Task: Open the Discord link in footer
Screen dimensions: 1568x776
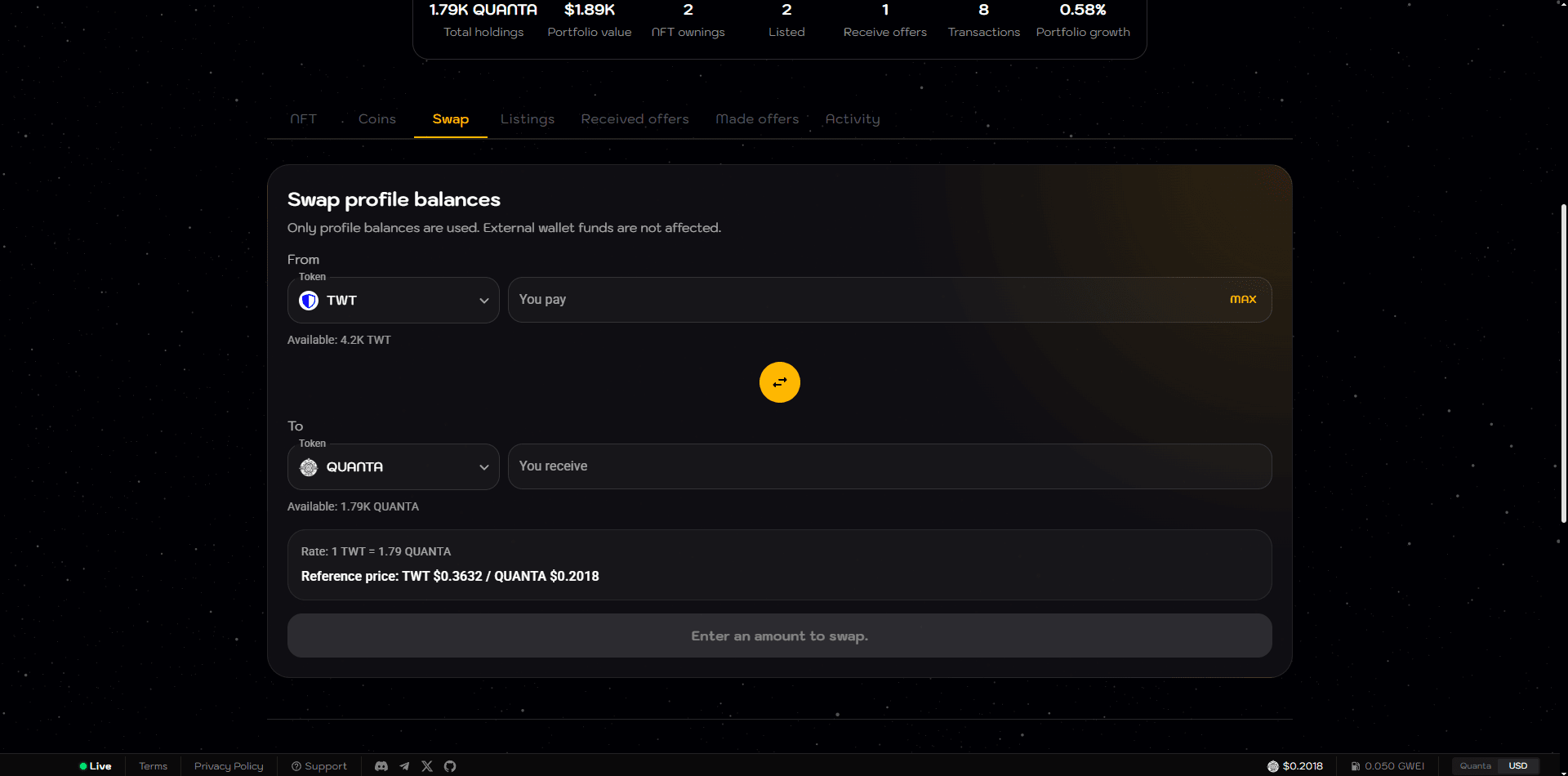Action: 381,766
